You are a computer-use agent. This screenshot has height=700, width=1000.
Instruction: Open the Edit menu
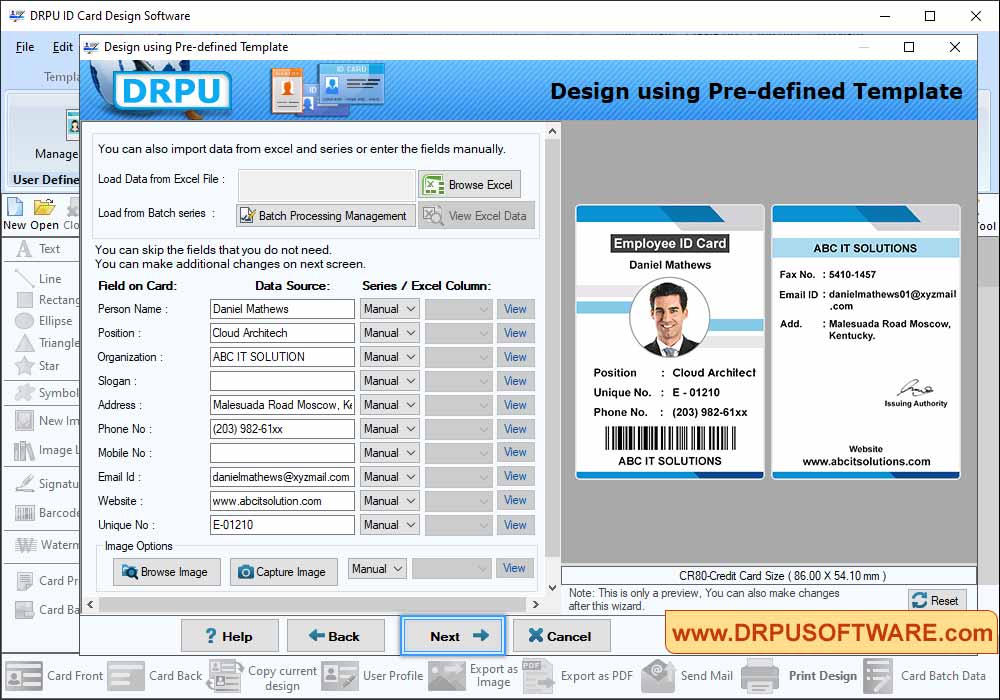click(x=62, y=47)
